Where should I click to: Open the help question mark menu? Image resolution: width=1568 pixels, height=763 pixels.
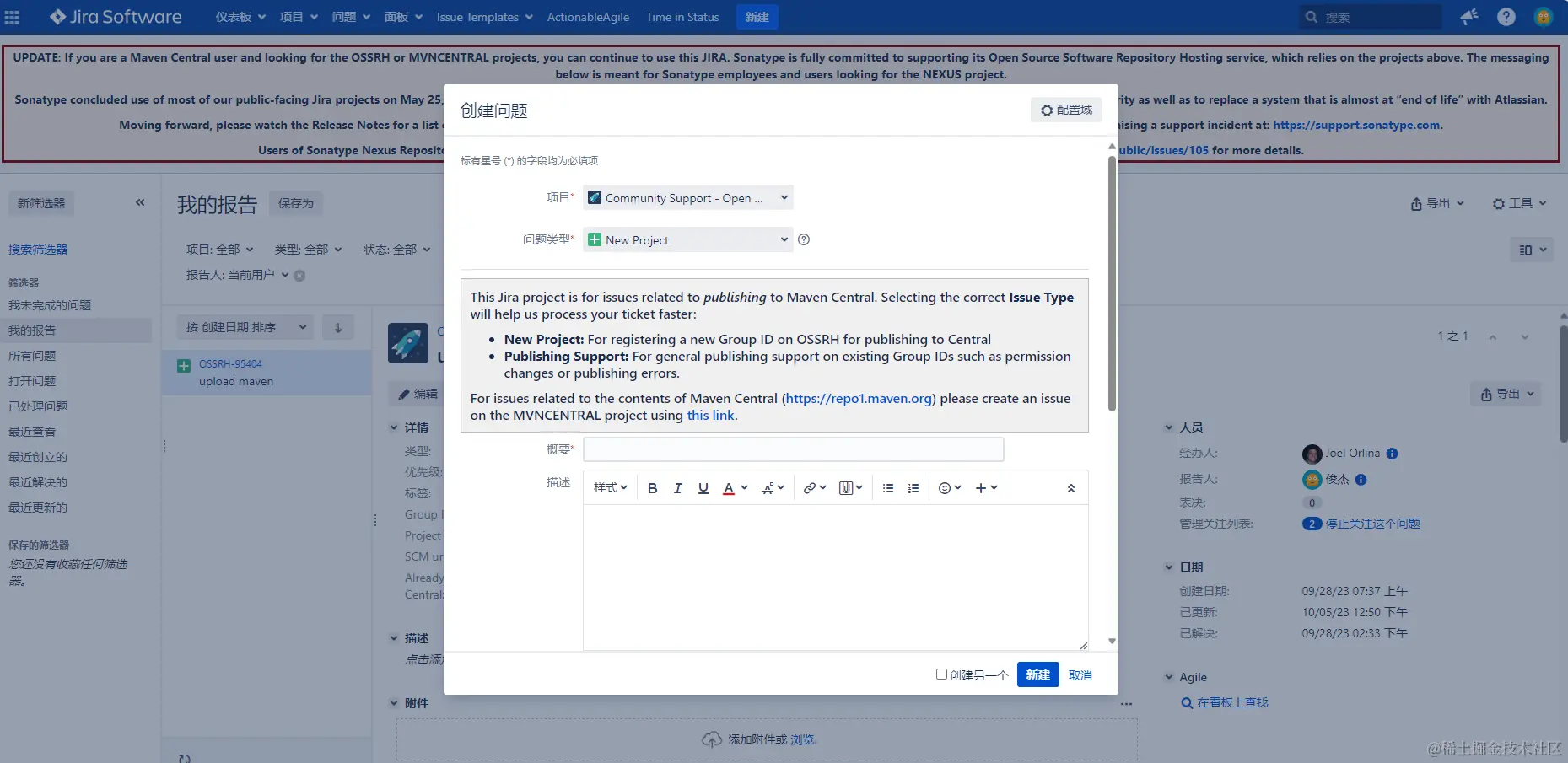pyautogui.click(x=1506, y=17)
